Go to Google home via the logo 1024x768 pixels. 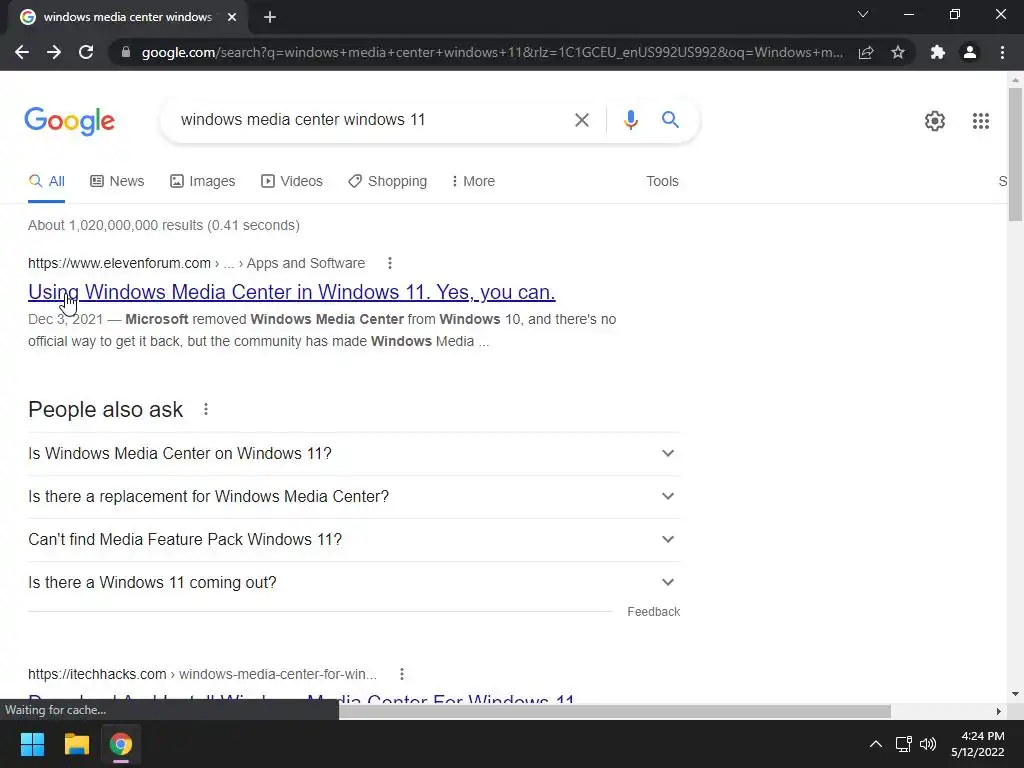coord(69,121)
